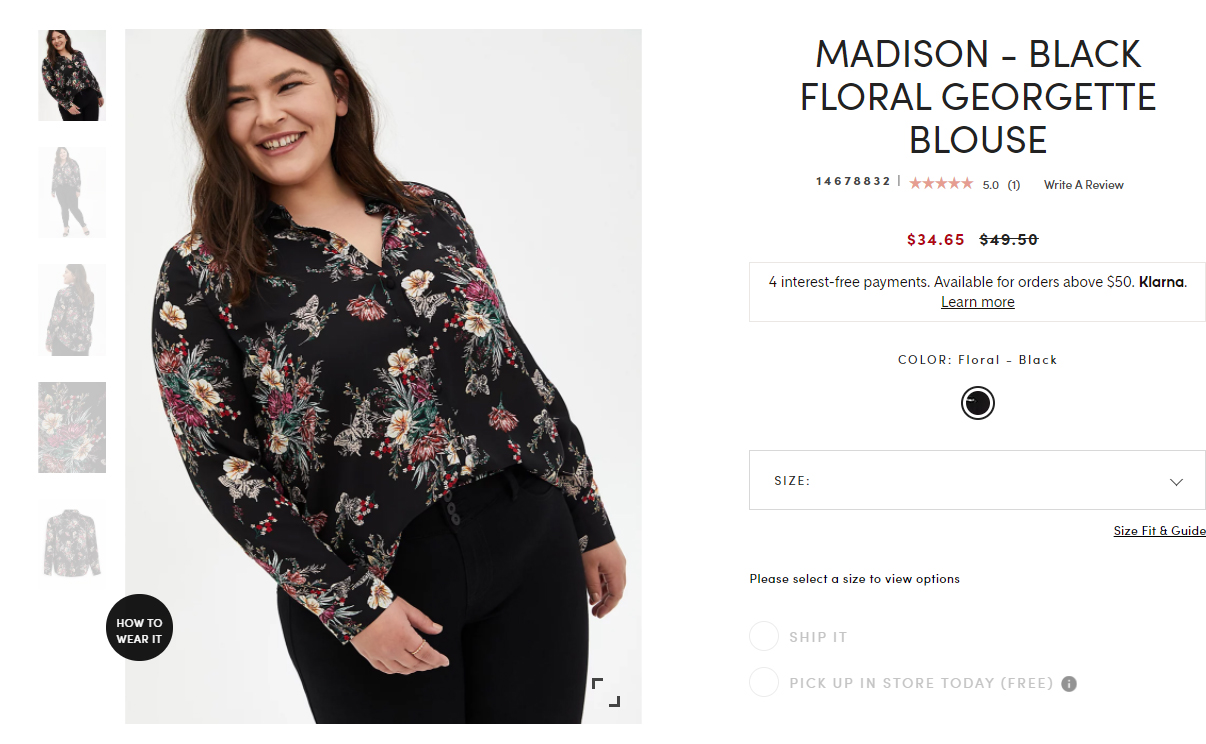The image size is (1206, 744).
Task: Click Write A Review link
Action: [1083, 185]
